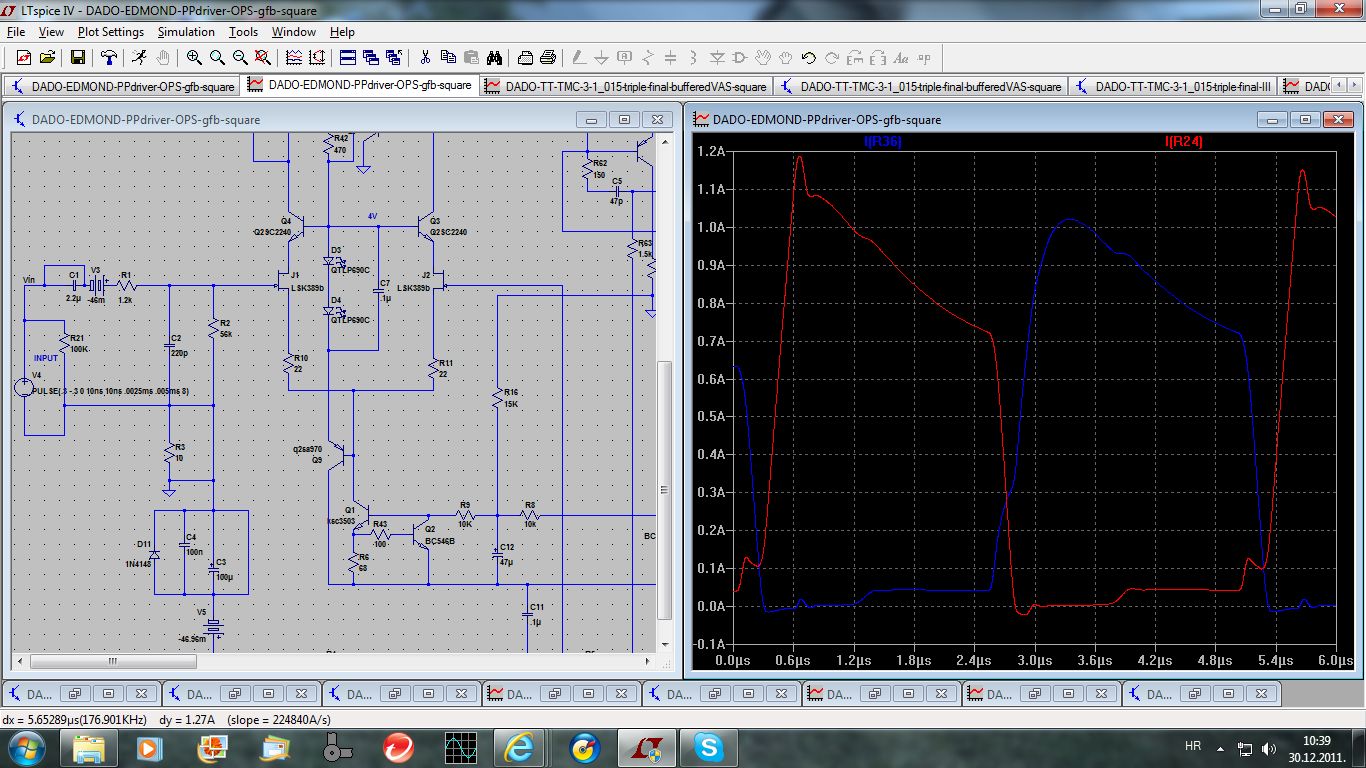The image size is (1366, 768).
Task: Open the Plot Settings menu
Action: [111, 32]
